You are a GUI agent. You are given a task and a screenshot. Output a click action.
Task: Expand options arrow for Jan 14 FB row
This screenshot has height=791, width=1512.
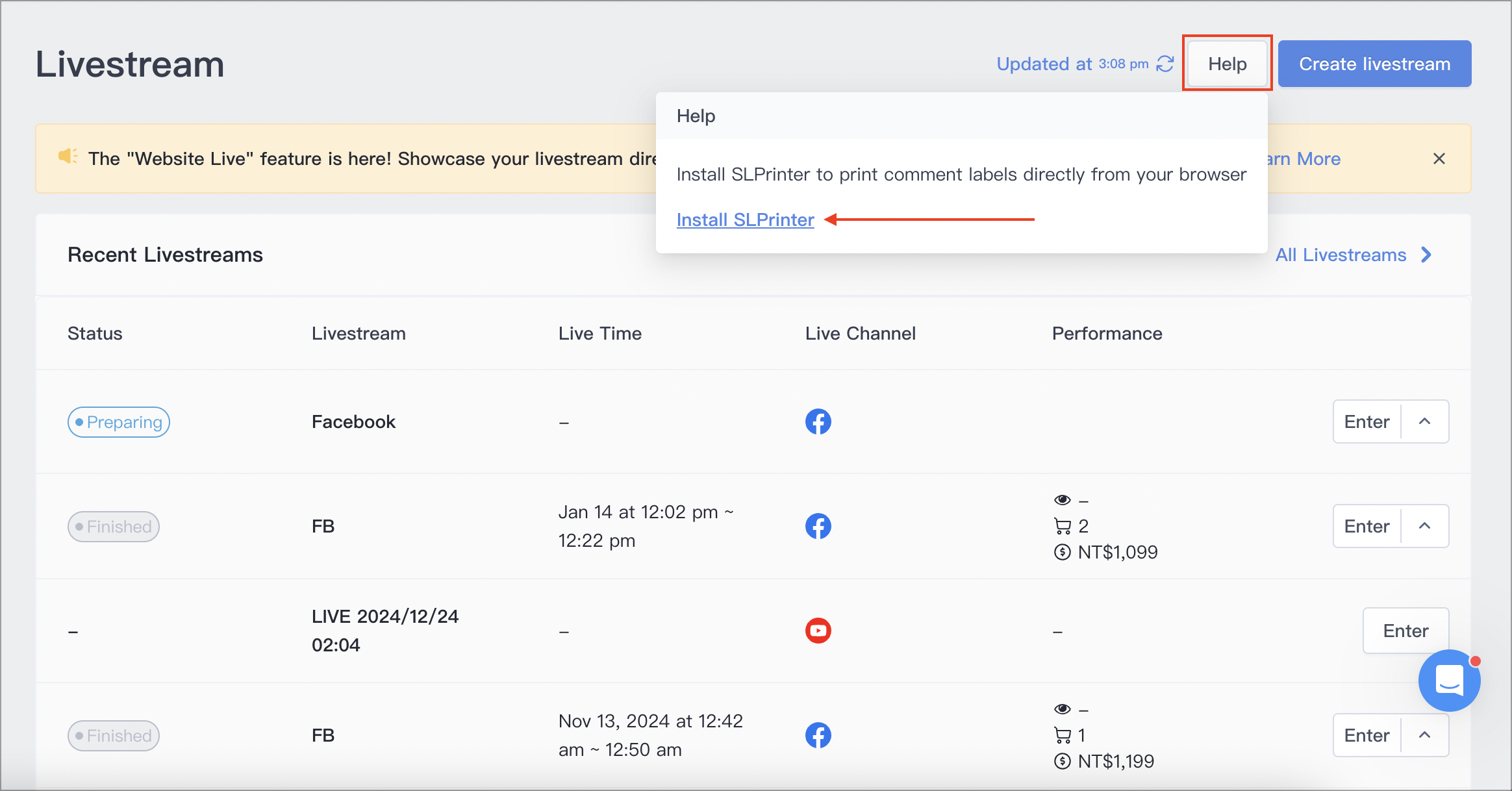(1424, 526)
